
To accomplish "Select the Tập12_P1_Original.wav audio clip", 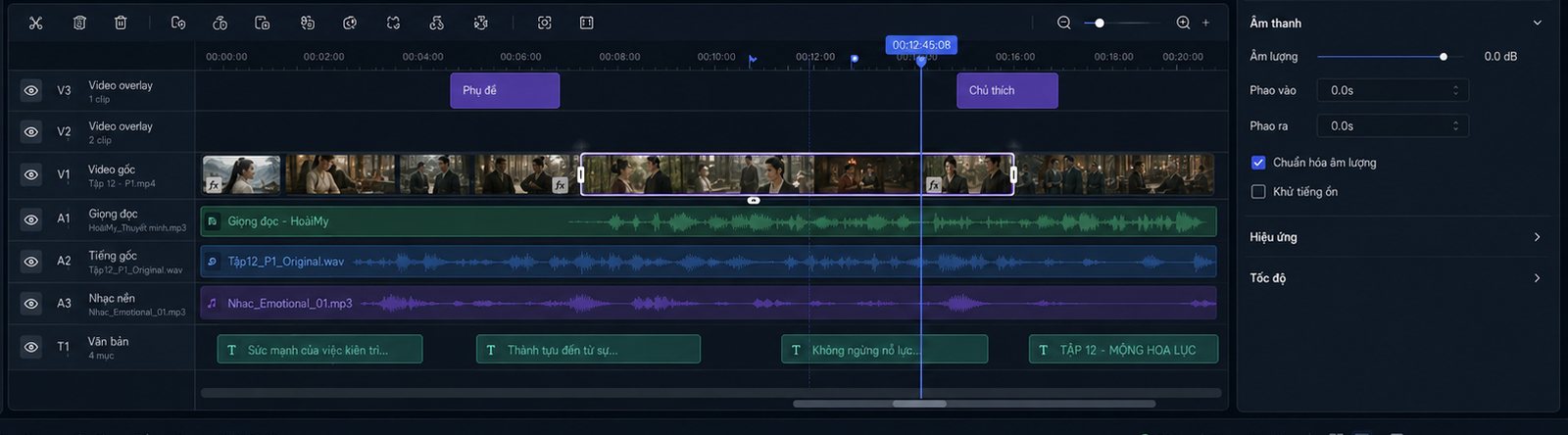I will click(x=709, y=262).
